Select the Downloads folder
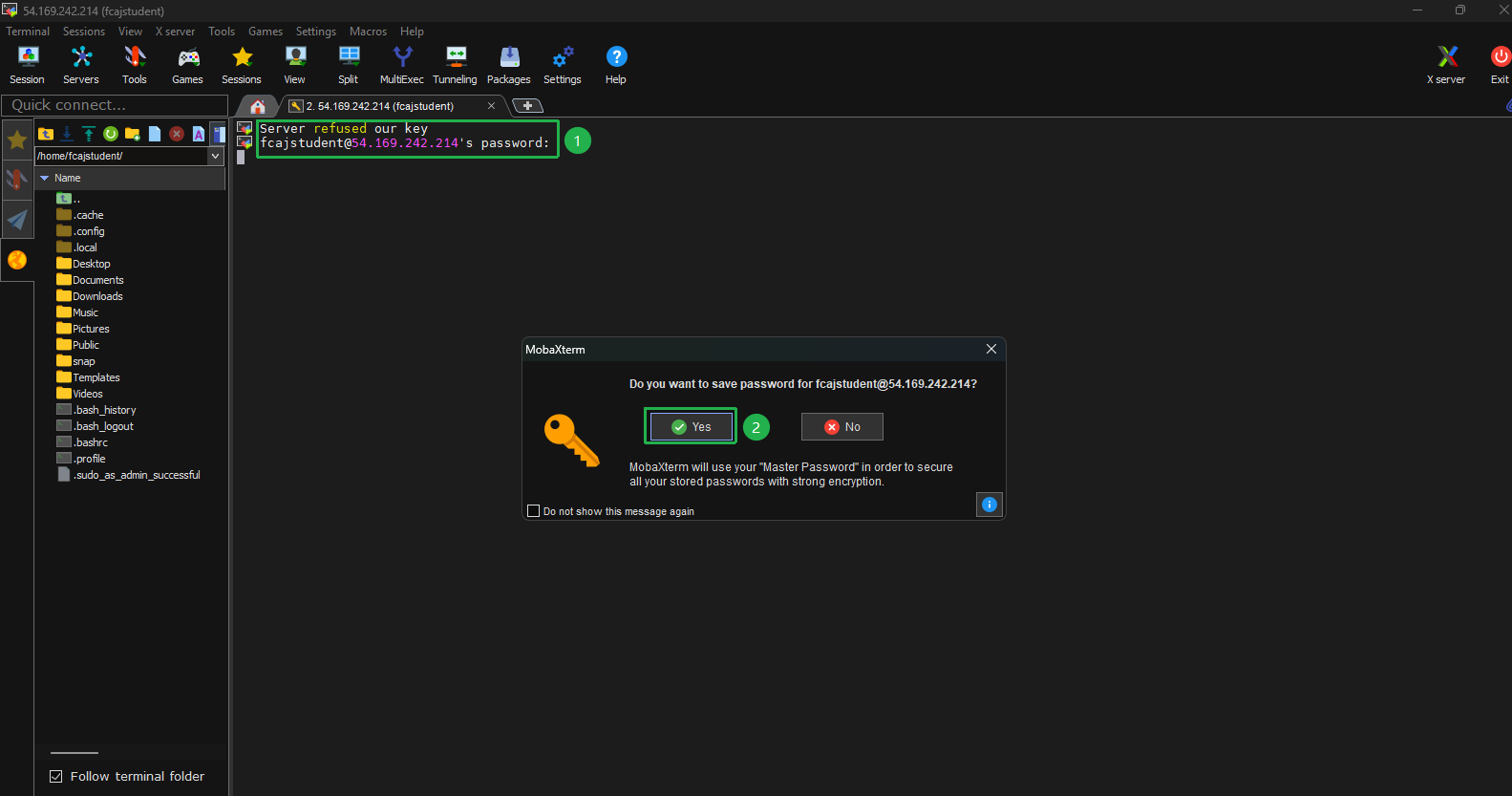Image resolution: width=1512 pixels, height=796 pixels. pyautogui.click(x=90, y=296)
